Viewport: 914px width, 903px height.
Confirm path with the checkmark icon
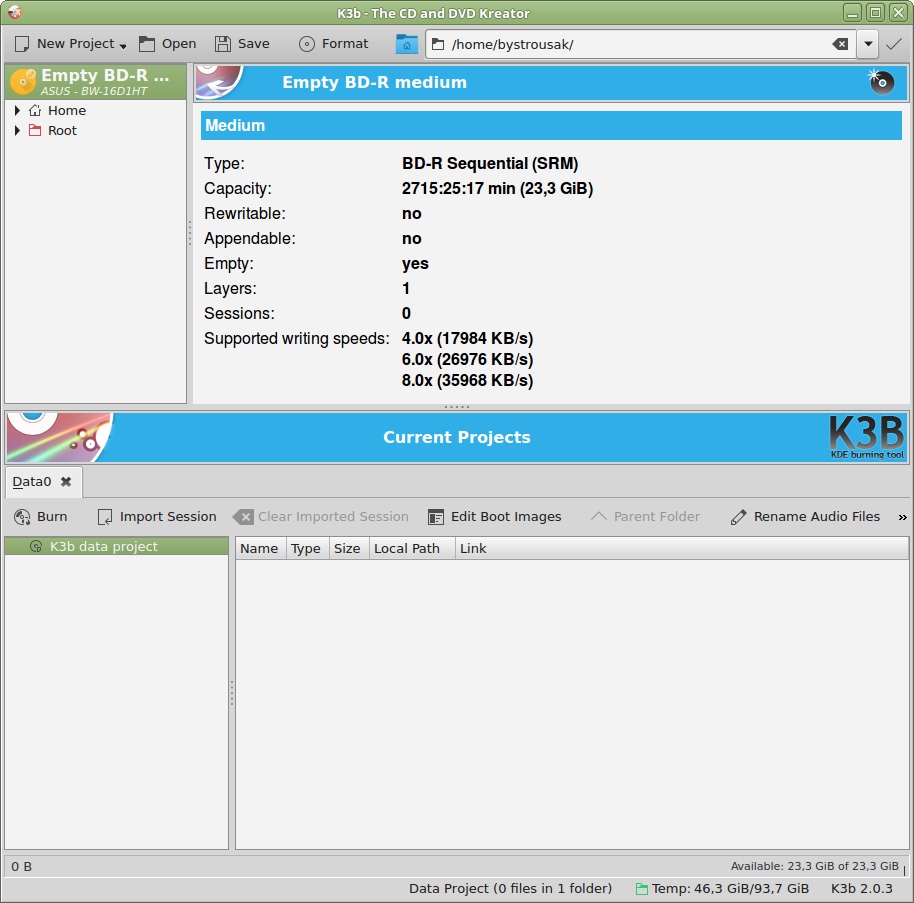[894, 44]
